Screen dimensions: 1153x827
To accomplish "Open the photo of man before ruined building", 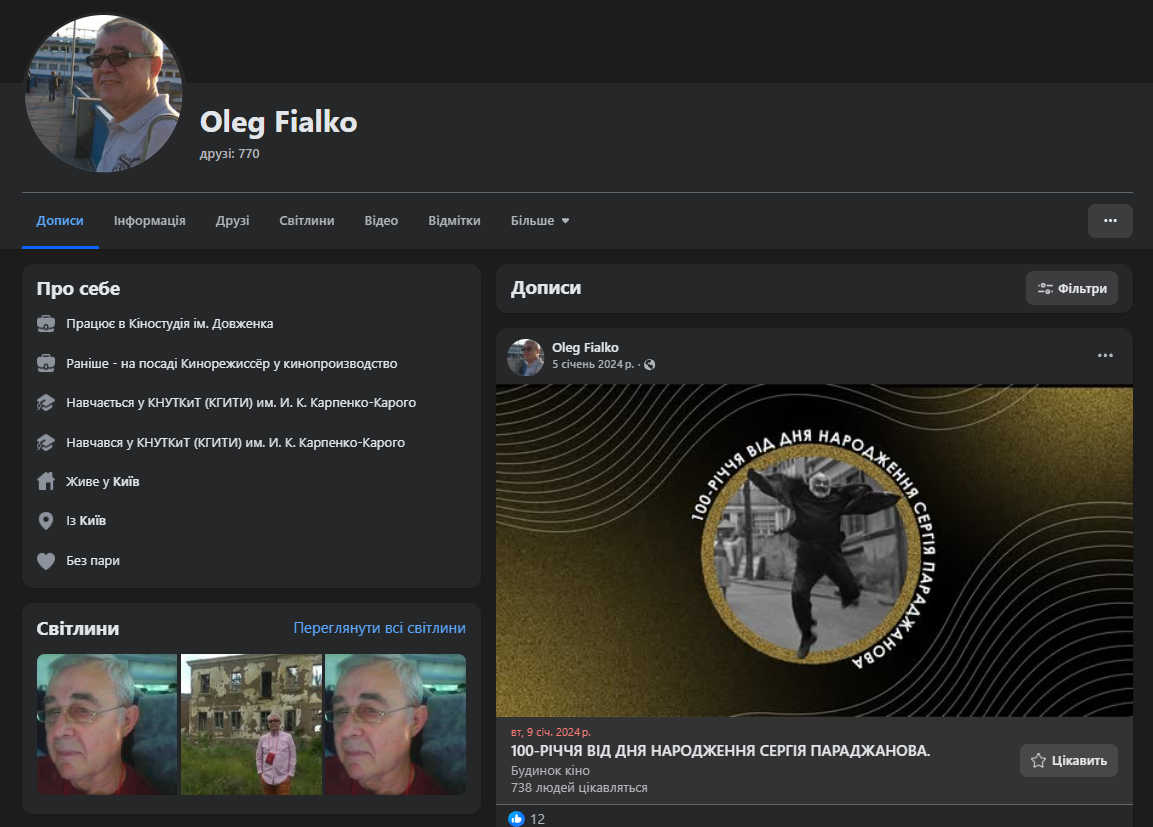I will (x=251, y=724).
